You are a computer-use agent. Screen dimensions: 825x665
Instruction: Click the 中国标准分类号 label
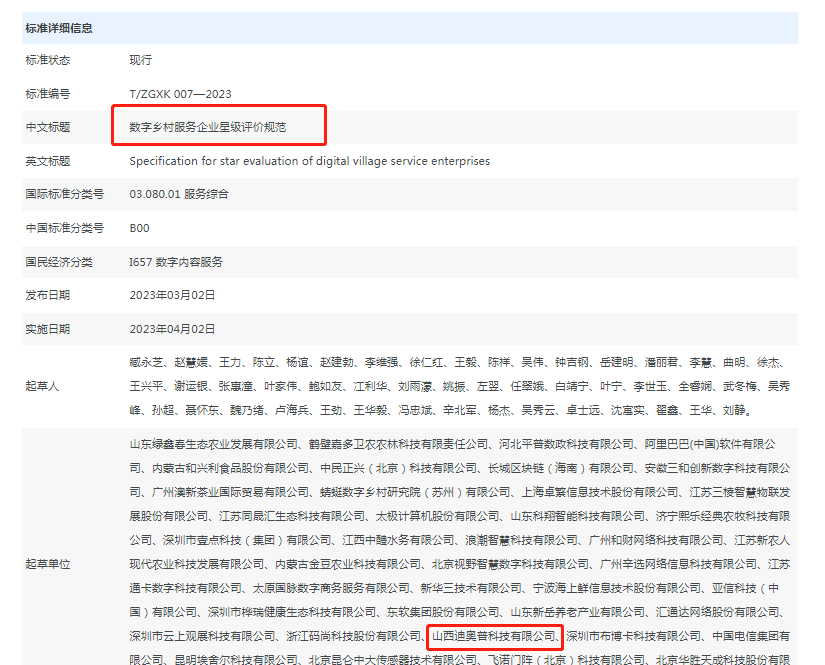click(x=65, y=228)
